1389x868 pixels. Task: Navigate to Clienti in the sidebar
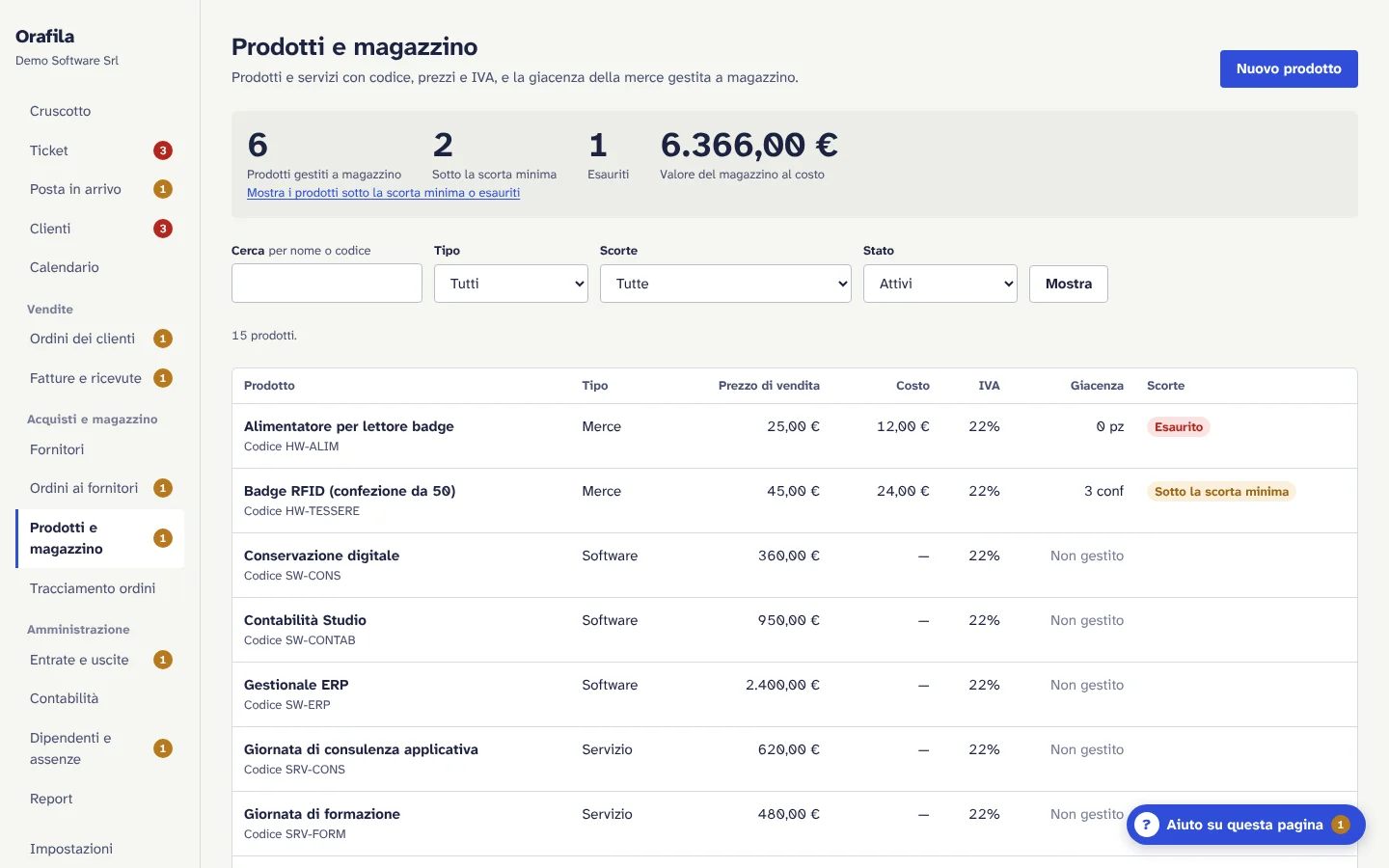(x=100, y=229)
